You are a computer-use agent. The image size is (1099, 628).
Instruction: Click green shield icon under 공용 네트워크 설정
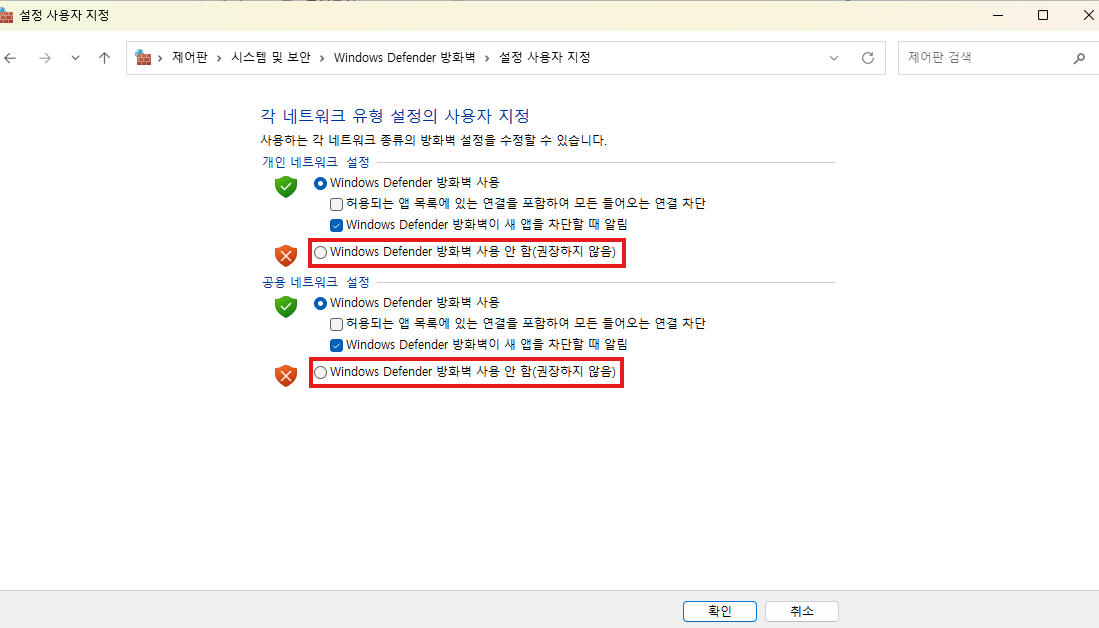pos(286,306)
